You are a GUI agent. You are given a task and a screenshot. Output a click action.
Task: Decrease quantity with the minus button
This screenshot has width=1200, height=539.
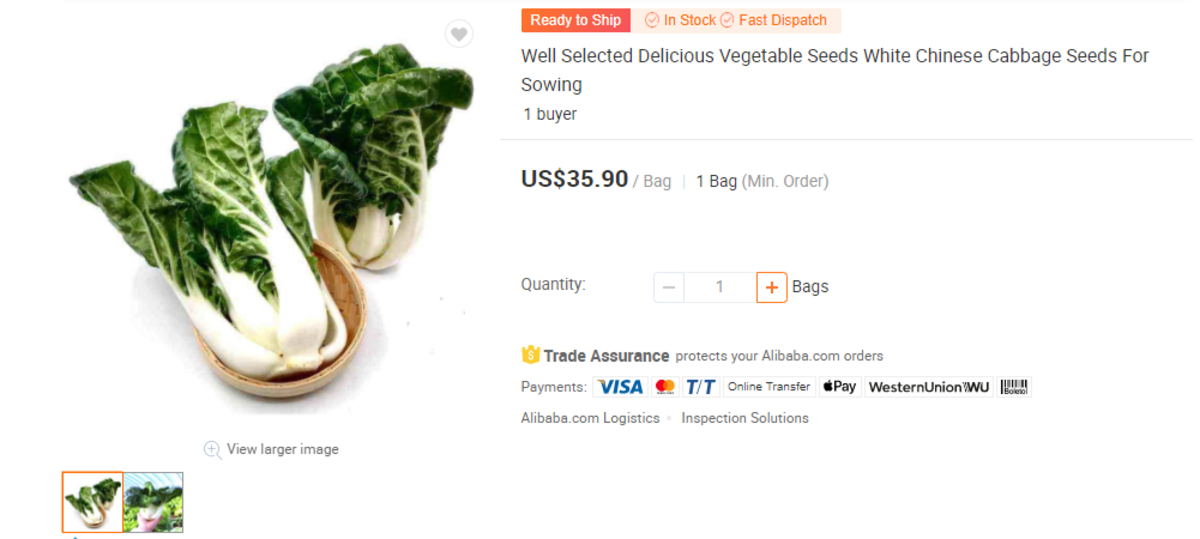tap(669, 288)
